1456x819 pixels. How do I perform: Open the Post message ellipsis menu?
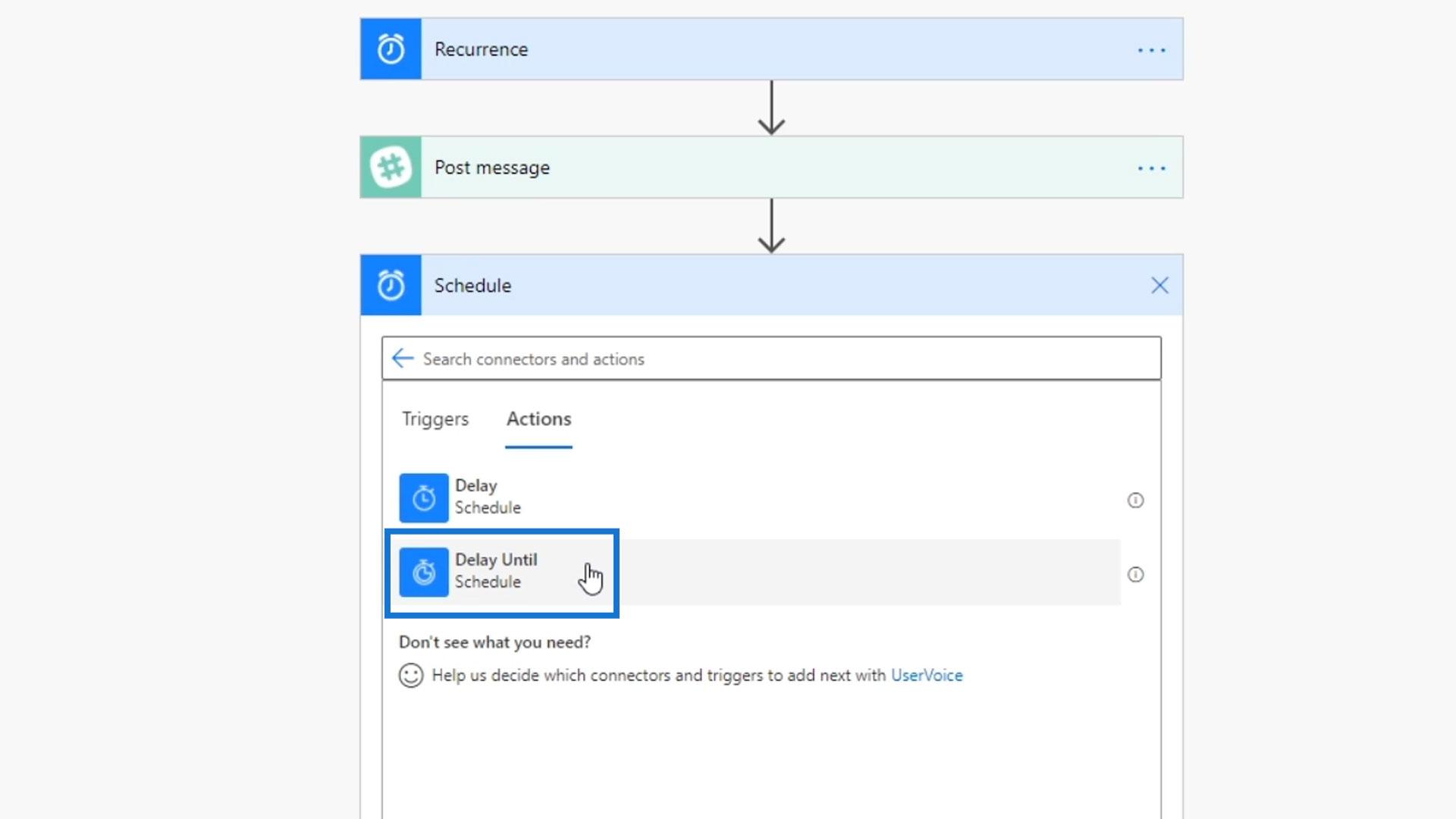click(x=1151, y=168)
